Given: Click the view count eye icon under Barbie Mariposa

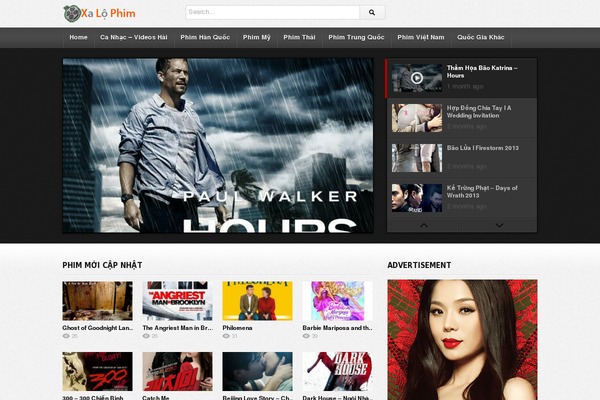Looking at the screenshot, I should (x=306, y=336).
